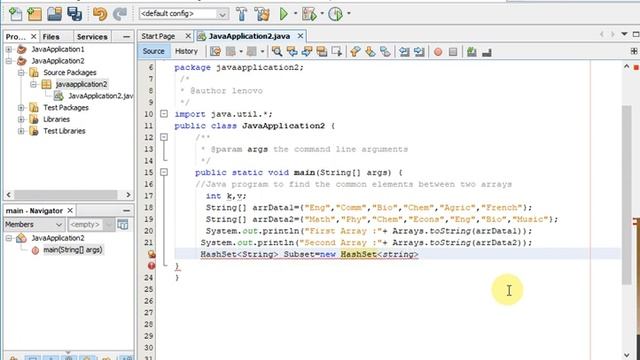Click the Last Edit editor toolbar icon
The image size is (640, 360).
(215, 51)
